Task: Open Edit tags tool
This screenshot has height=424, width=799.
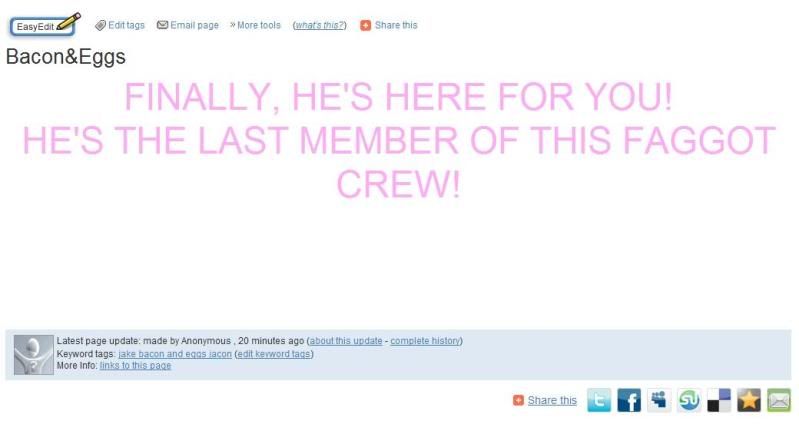Action: (x=120, y=25)
